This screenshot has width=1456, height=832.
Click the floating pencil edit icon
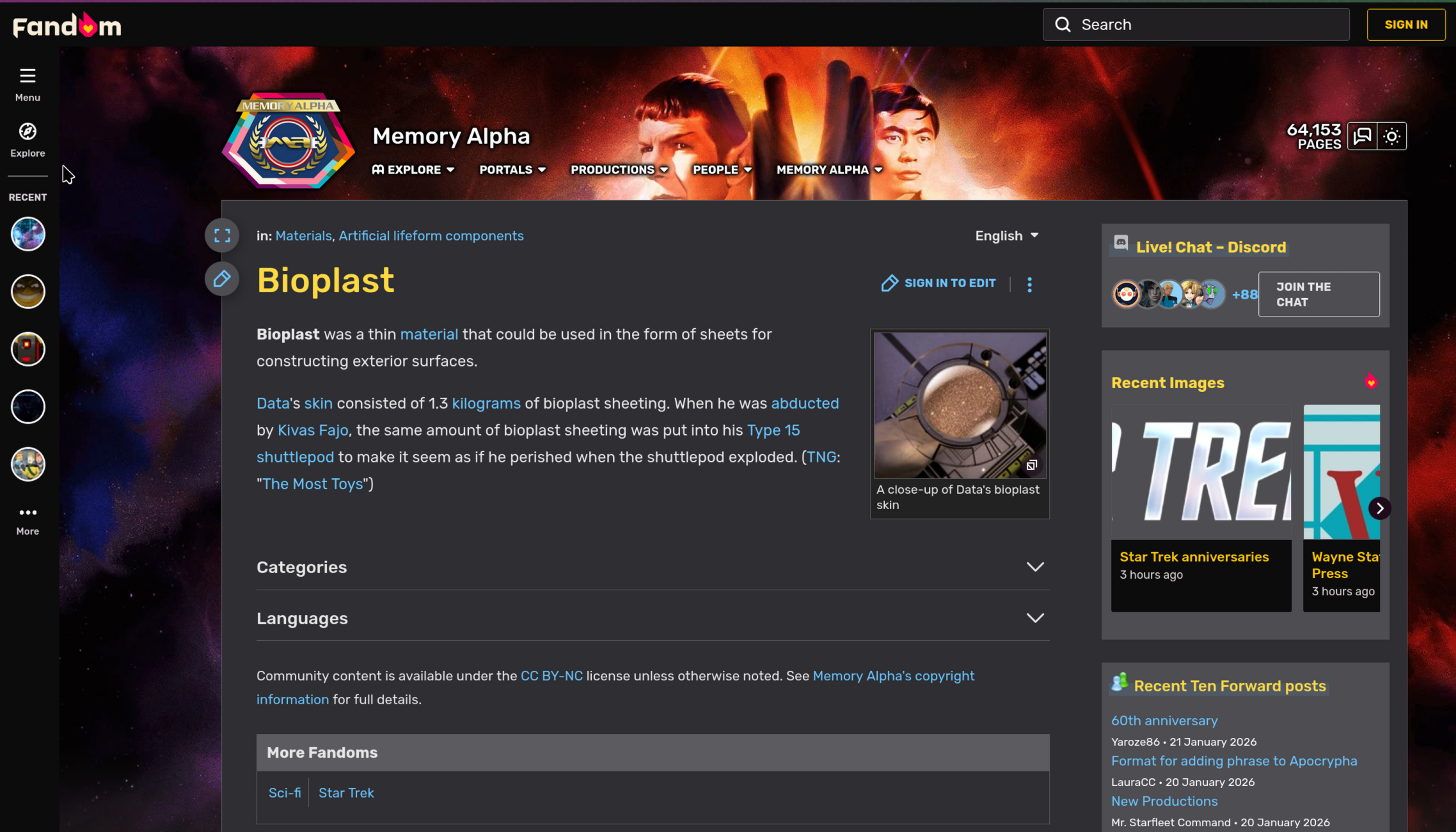pyautogui.click(x=222, y=279)
